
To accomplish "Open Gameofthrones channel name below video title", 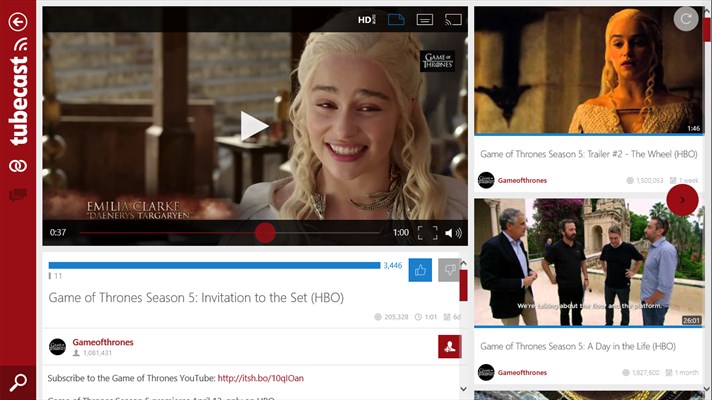I will [103, 342].
